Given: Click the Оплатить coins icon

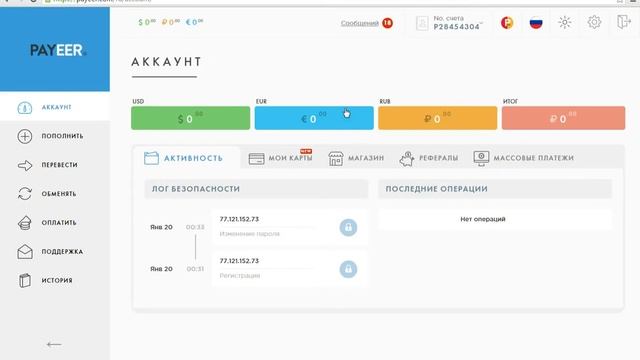Looking at the screenshot, I should point(24,223).
